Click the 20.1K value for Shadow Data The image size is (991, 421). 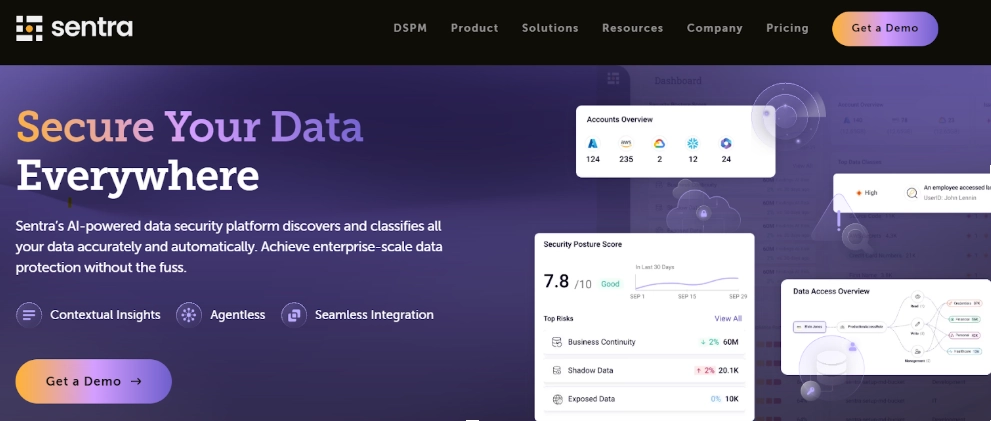pos(729,370)
